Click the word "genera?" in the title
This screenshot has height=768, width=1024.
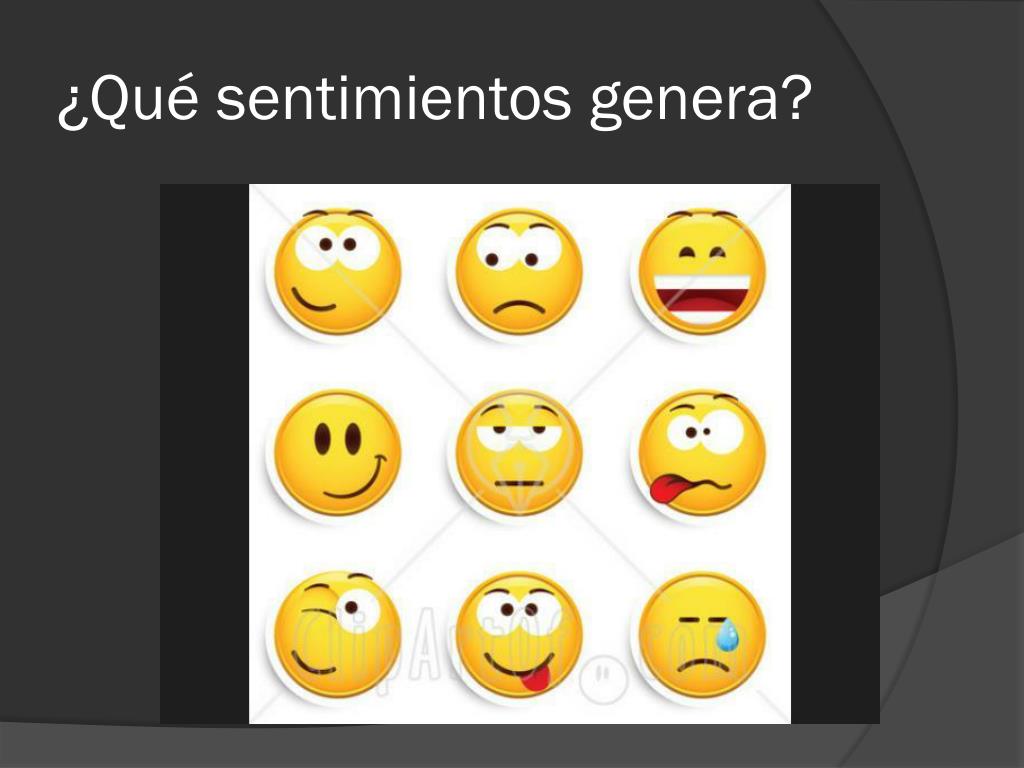coord(700,102)
